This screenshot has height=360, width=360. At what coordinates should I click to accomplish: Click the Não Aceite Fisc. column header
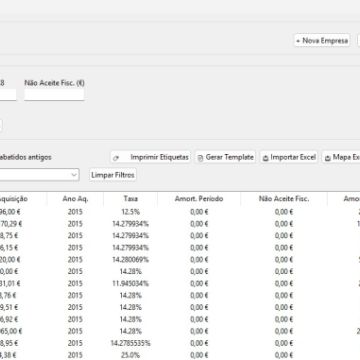[284, 199]
